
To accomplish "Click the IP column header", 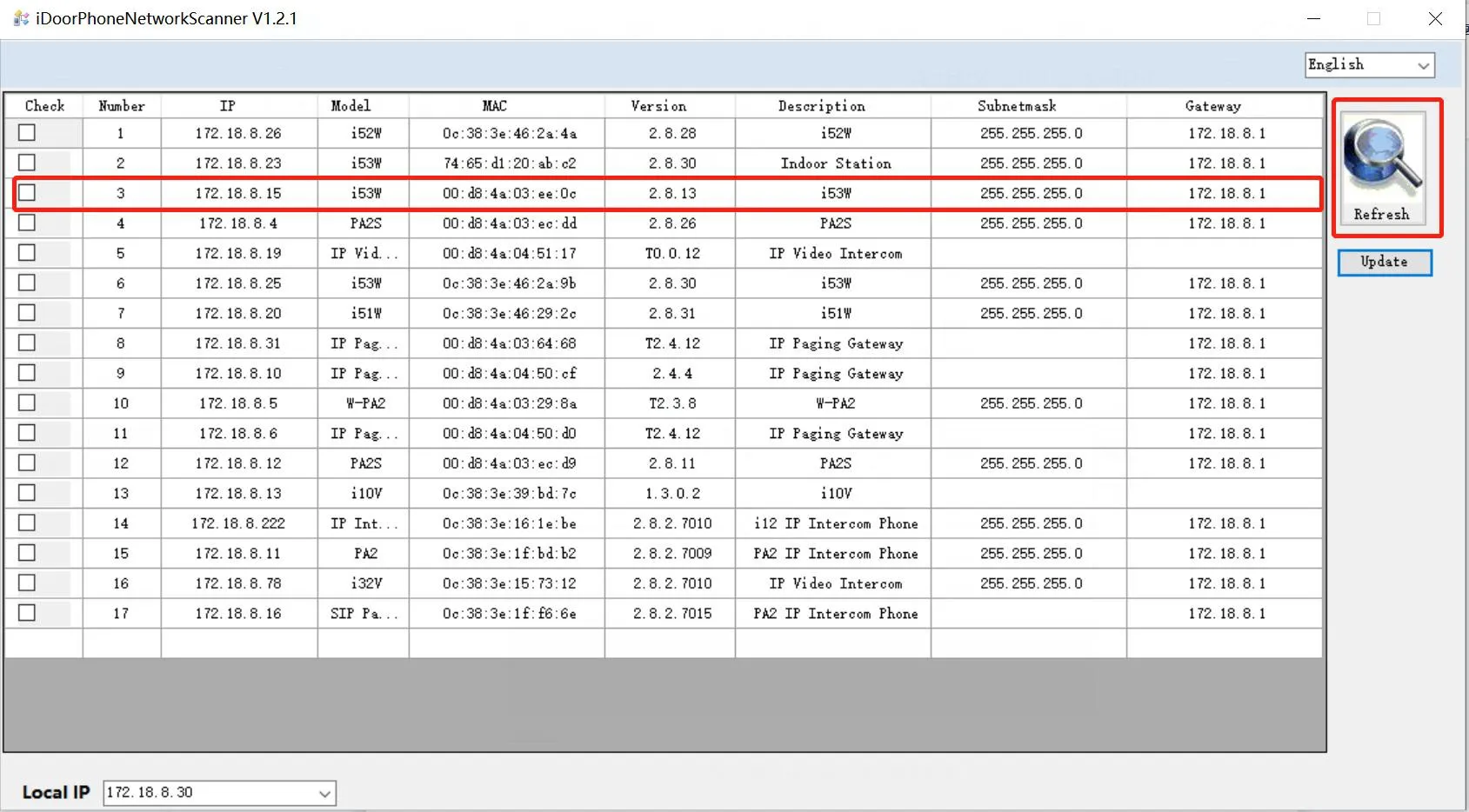I will click(x=228, y=105).
